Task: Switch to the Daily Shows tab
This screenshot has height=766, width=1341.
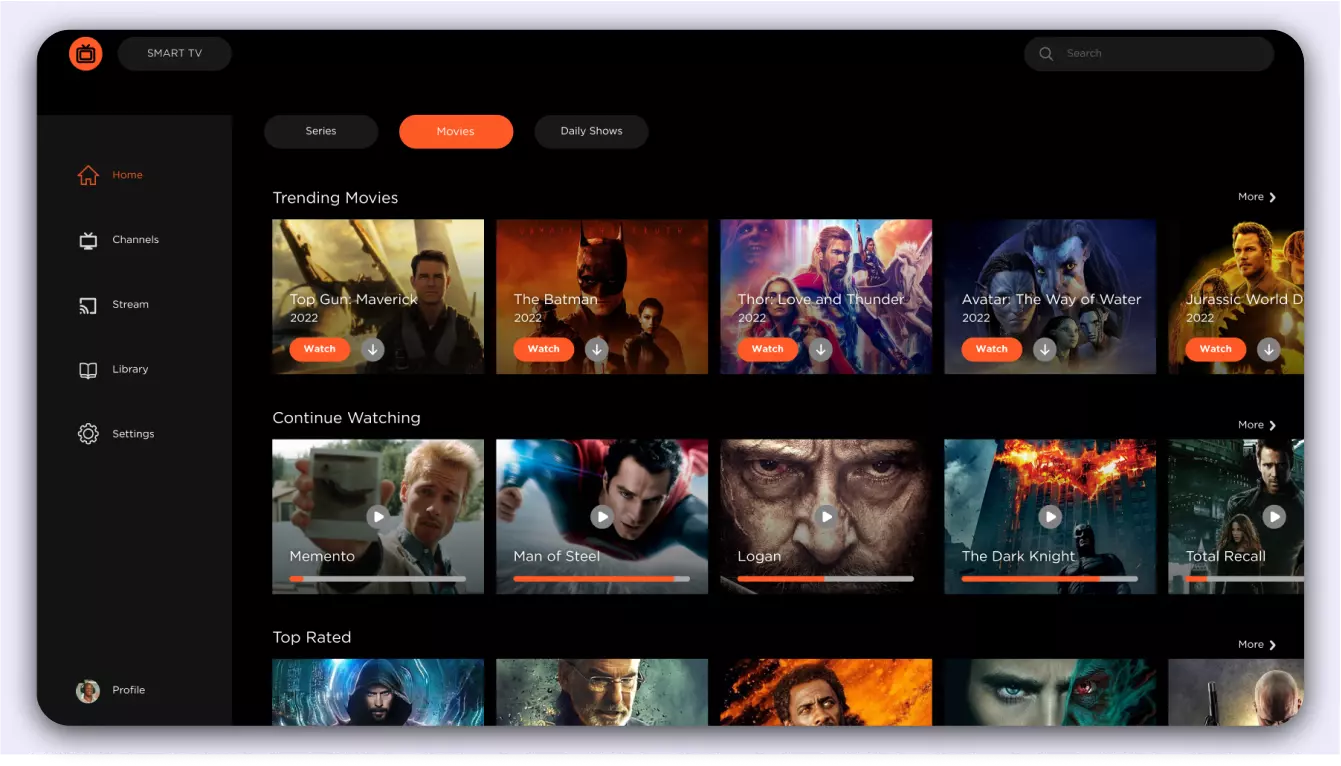Action: click(x=591, y=131)
